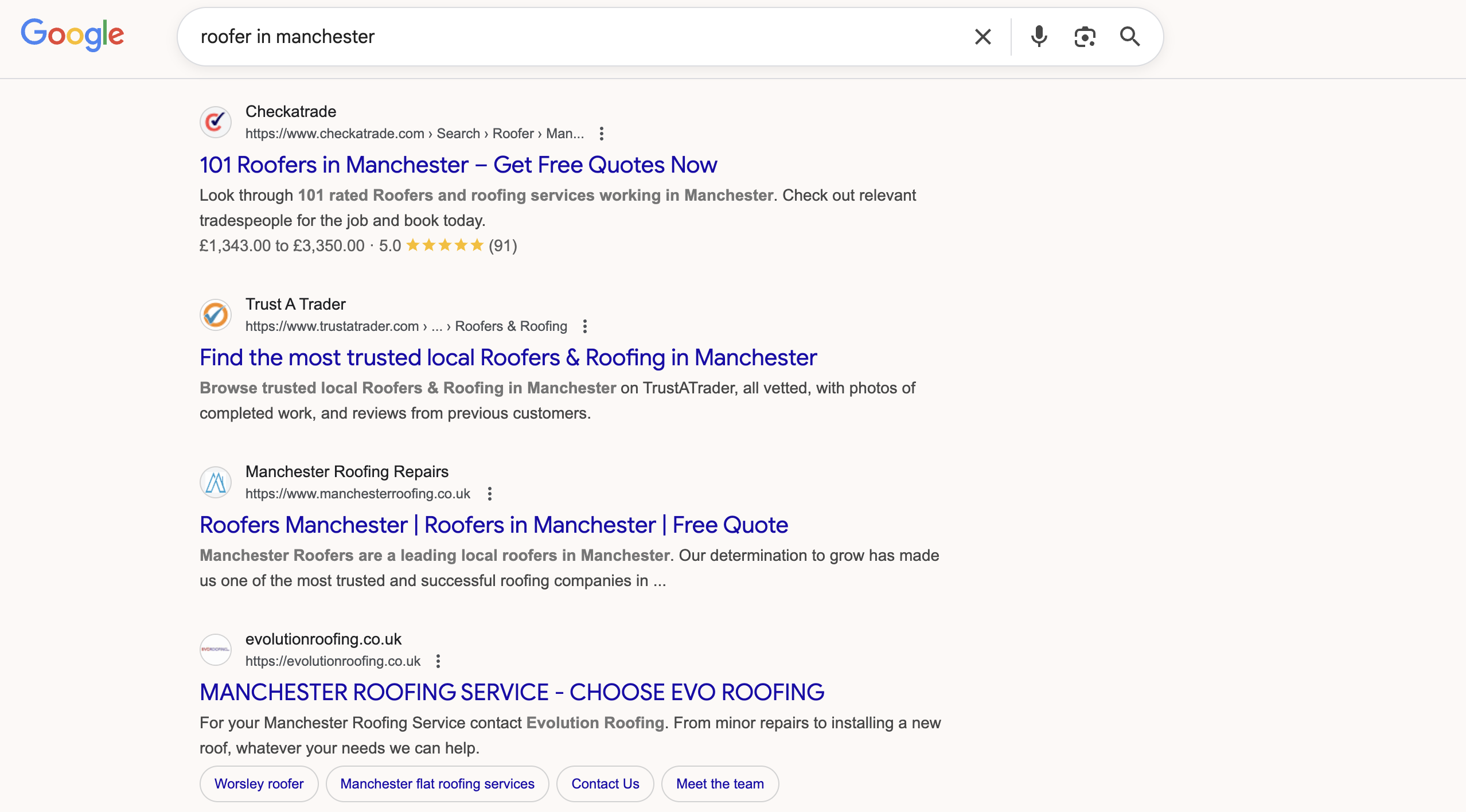Open search by image camera icon

1085,37
